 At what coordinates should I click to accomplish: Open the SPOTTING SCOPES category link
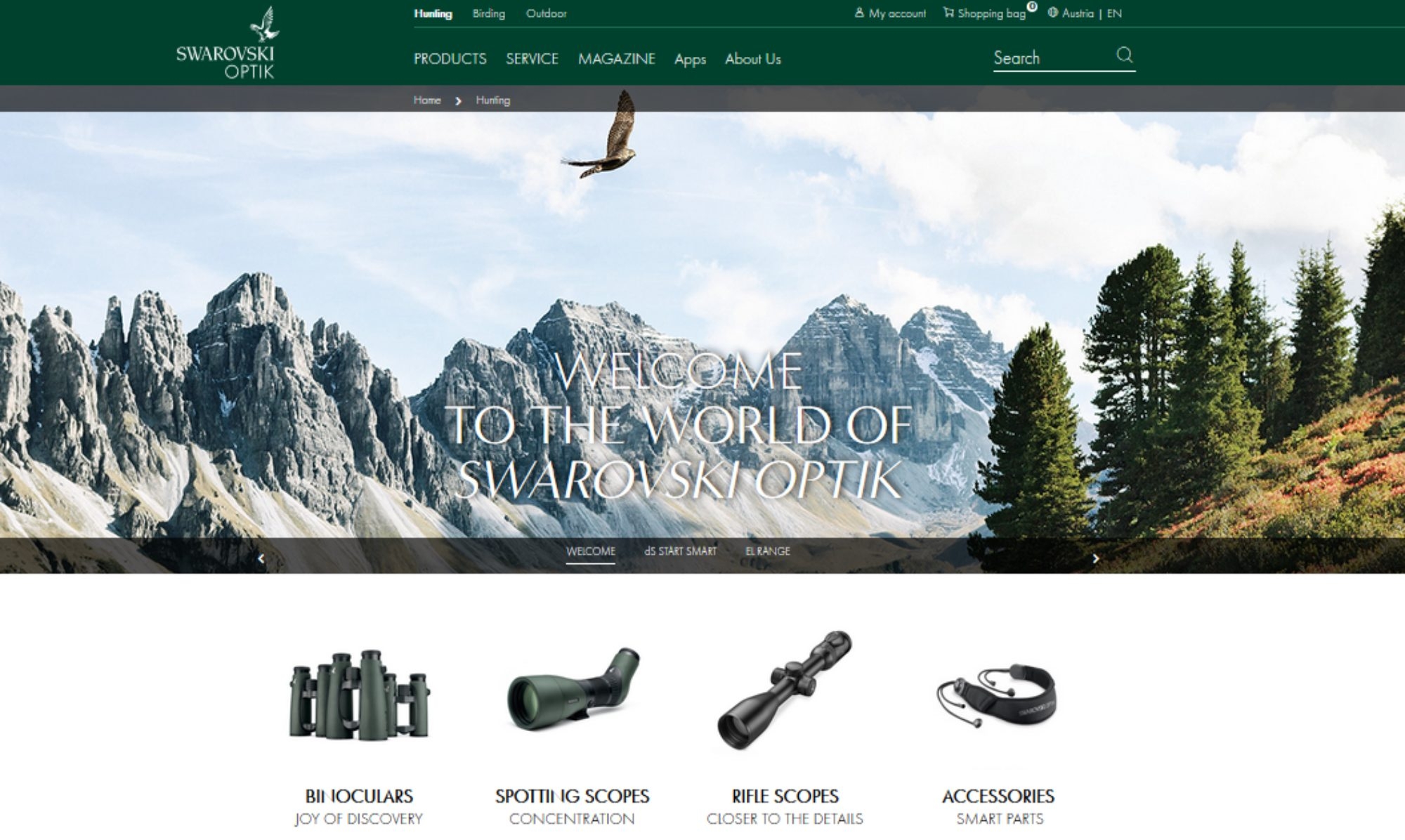(x=573, y=797)
